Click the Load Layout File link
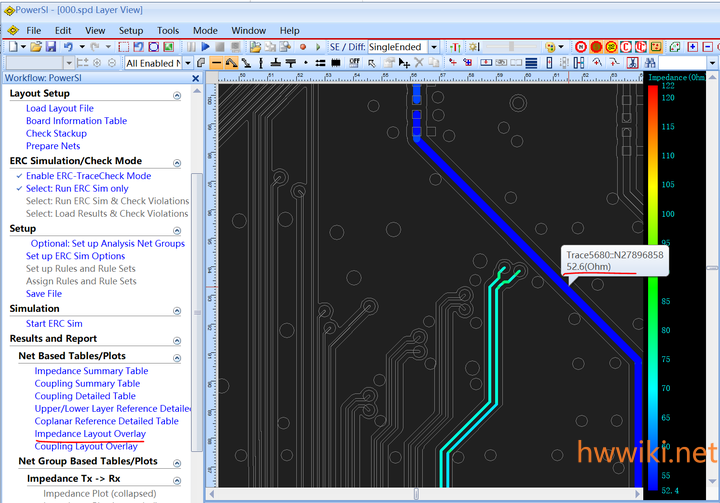This screenshot has height=503, width=720. (x=59, y=108)
